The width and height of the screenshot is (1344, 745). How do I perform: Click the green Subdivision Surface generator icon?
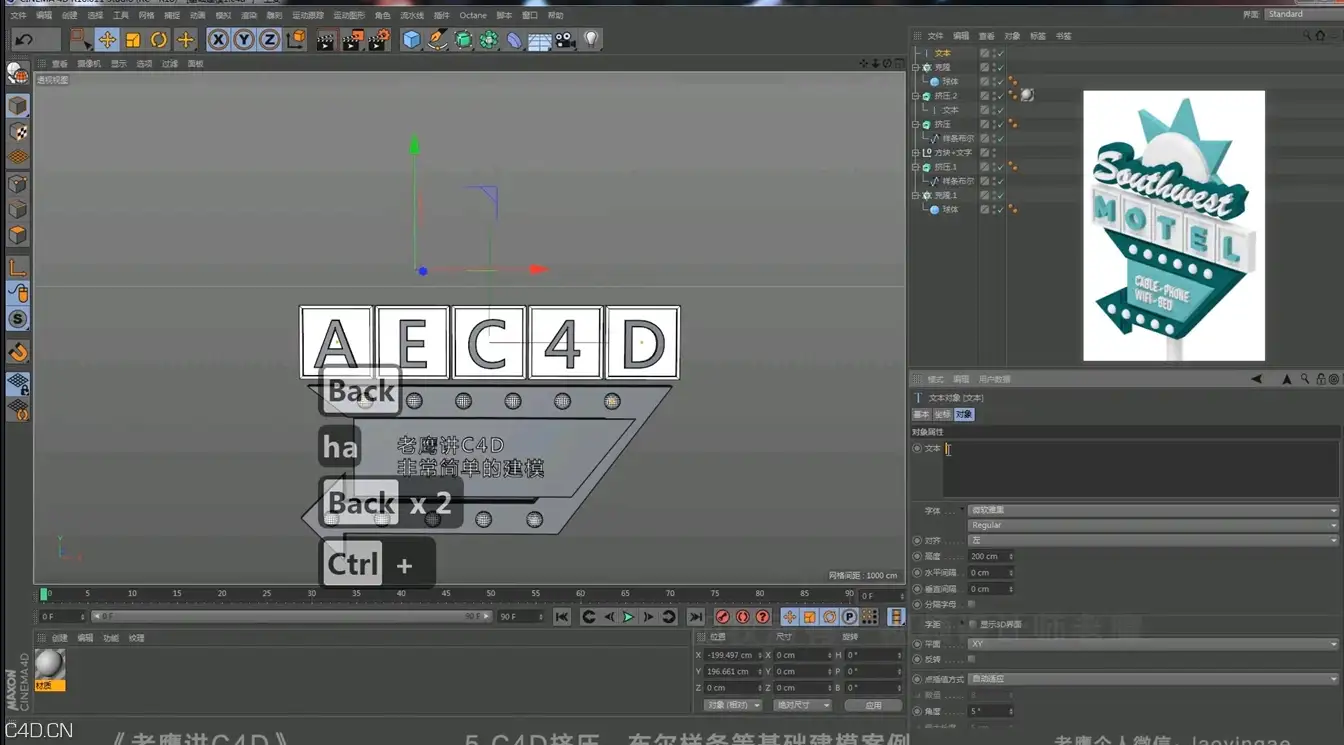coord(463,40)
